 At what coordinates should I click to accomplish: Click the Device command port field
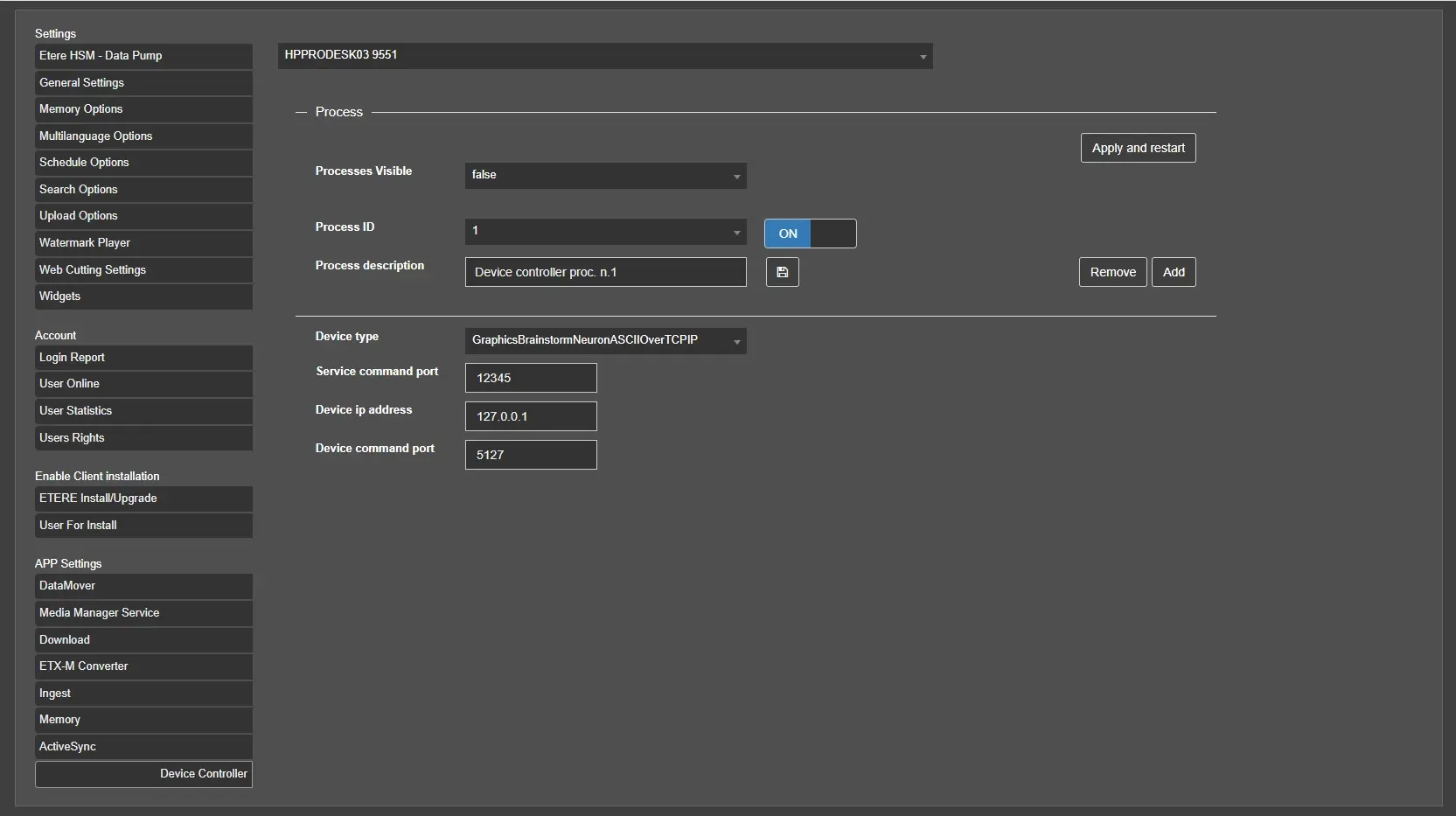click(x=531, y=455)
